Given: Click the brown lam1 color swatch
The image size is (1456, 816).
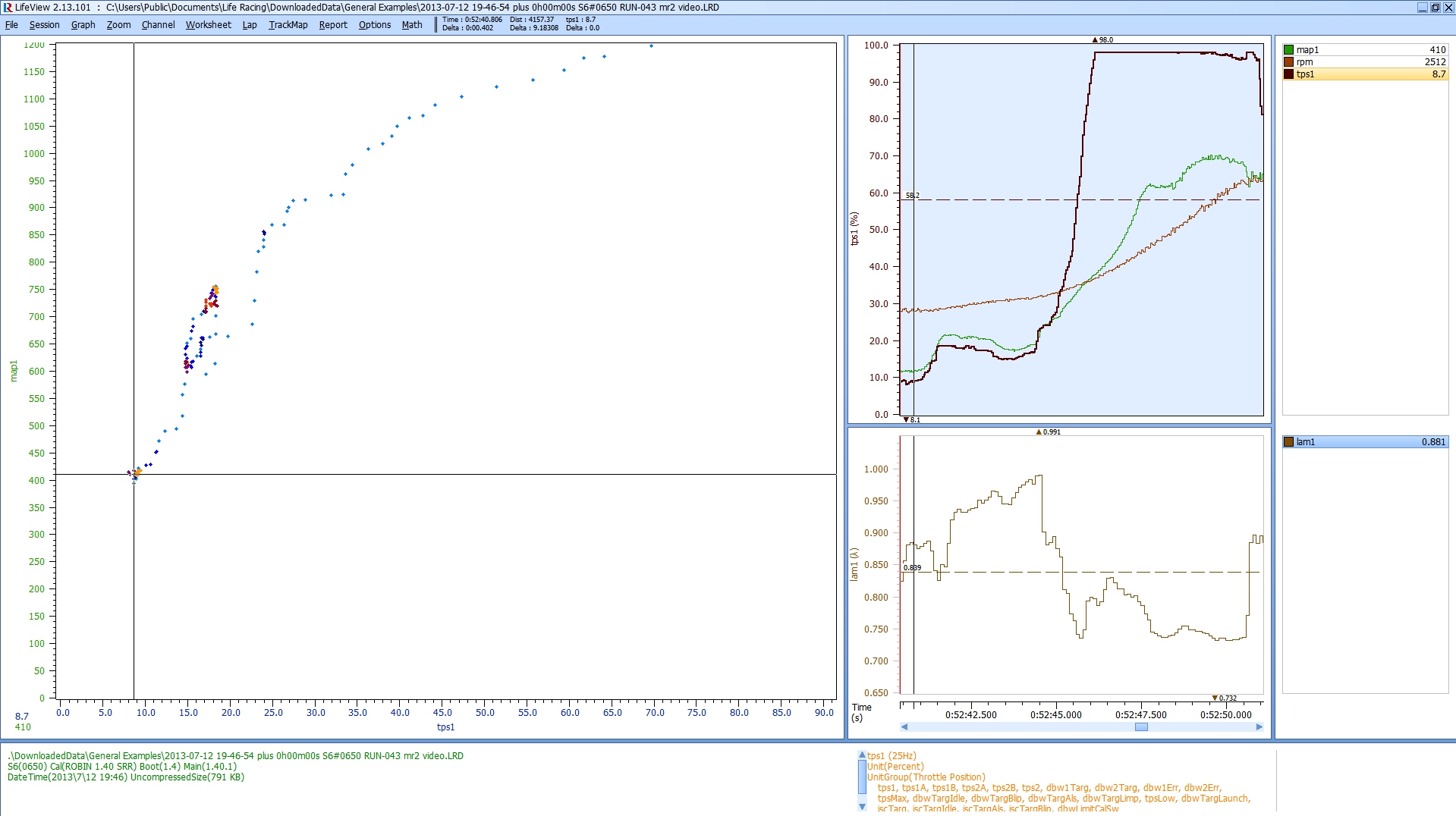Looking at the screenshot, I should click(1288, 442).
